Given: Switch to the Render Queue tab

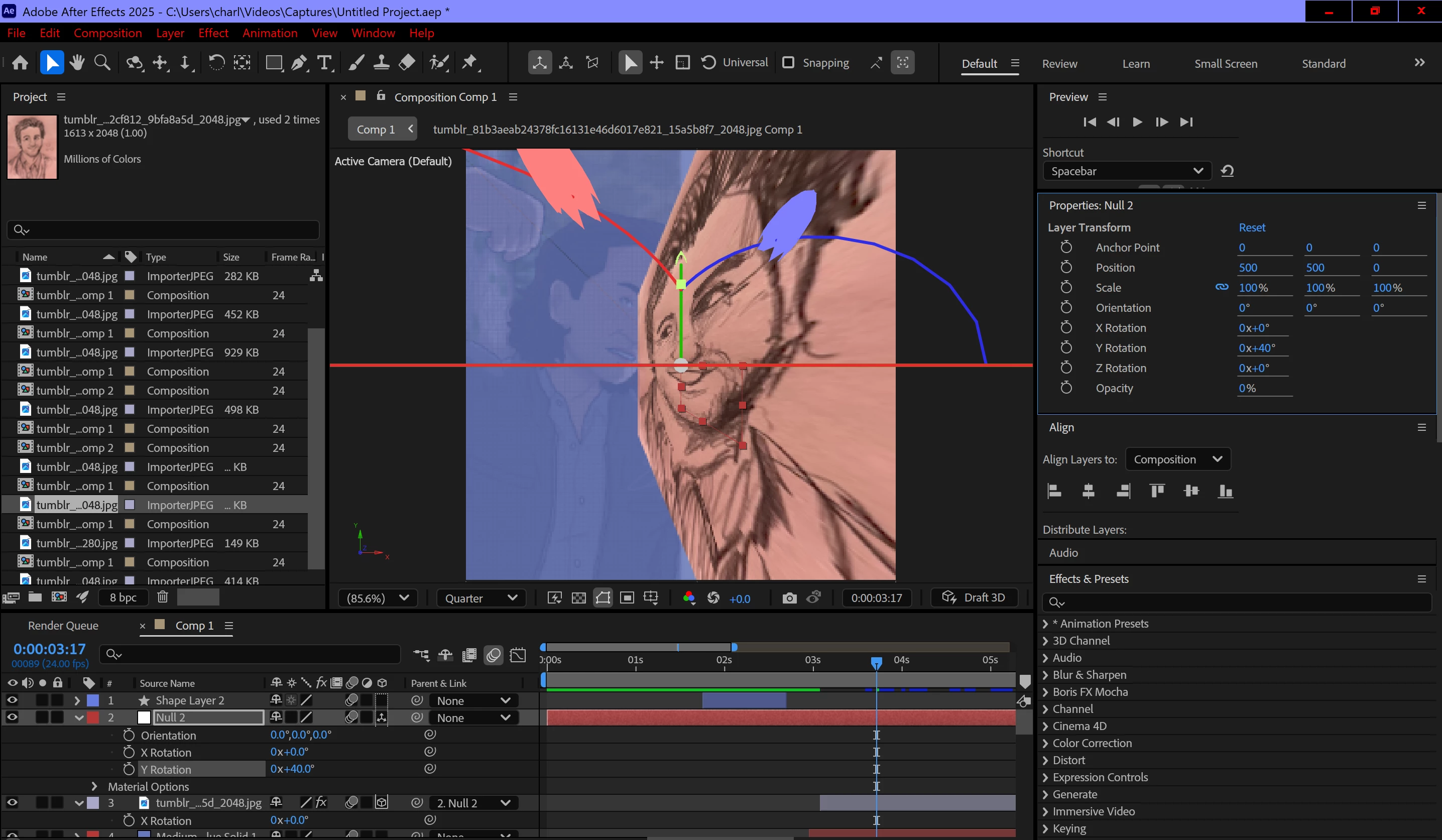Looking at the screenshot, I should coord(63,626).
